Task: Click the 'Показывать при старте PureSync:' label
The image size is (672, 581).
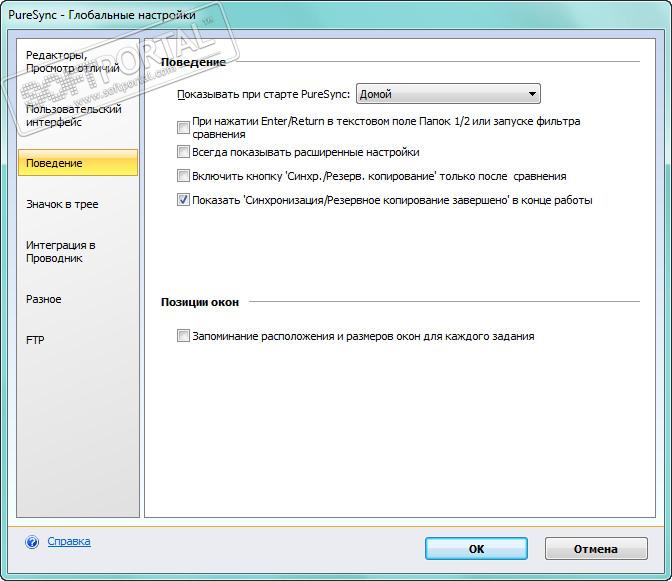Action: 264,94
